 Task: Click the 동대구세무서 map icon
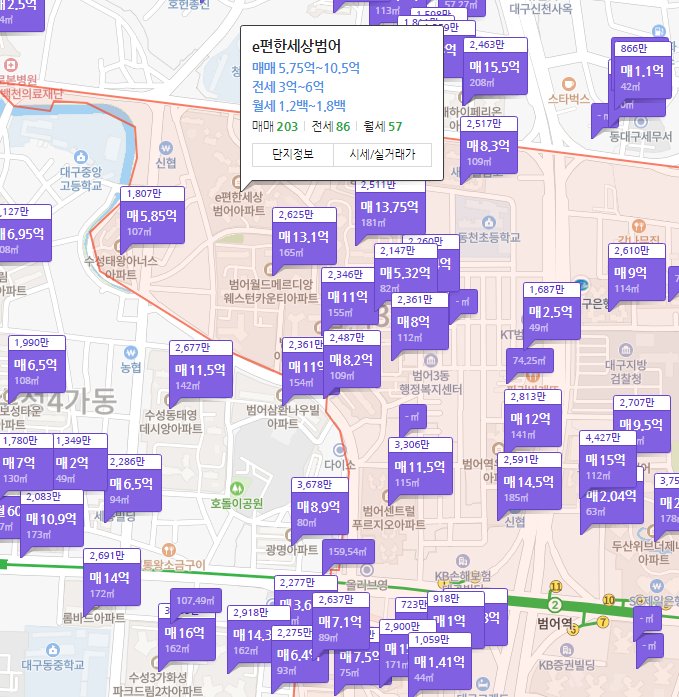640,121
